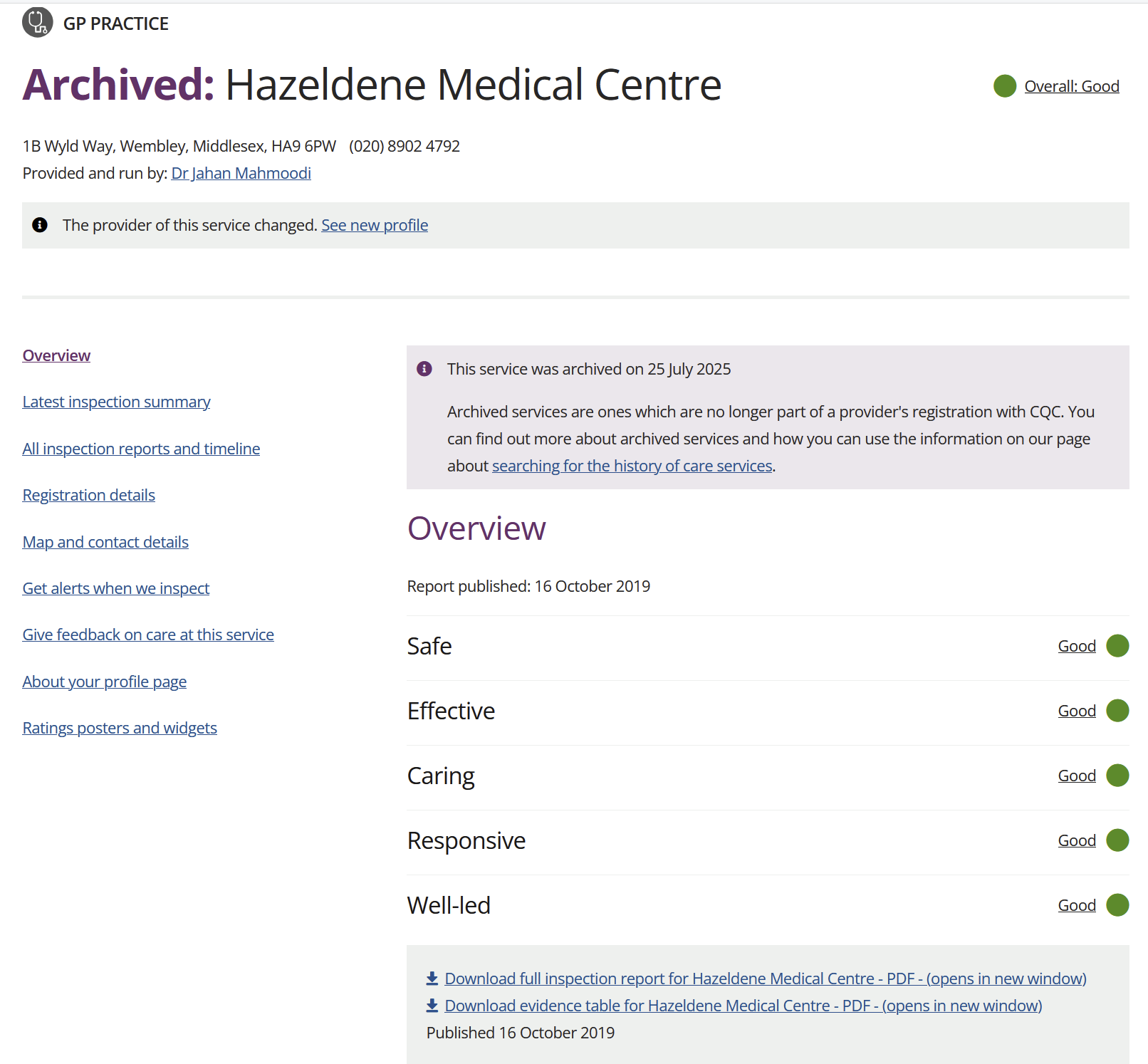The width and height of the screenshot is (1148, 1064).
Task: Click the provider changed info icon
Action: coord(40,225)
